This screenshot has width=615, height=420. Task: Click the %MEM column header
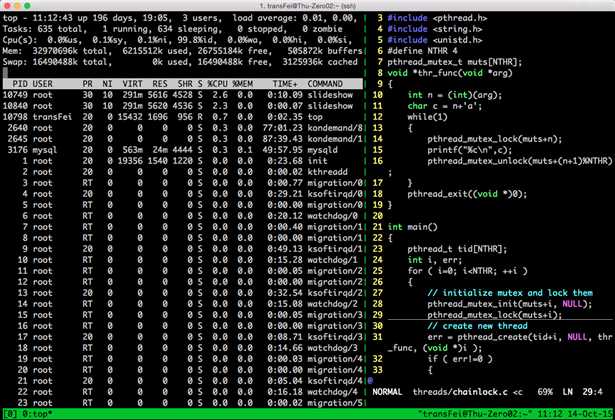click(242, 84)
